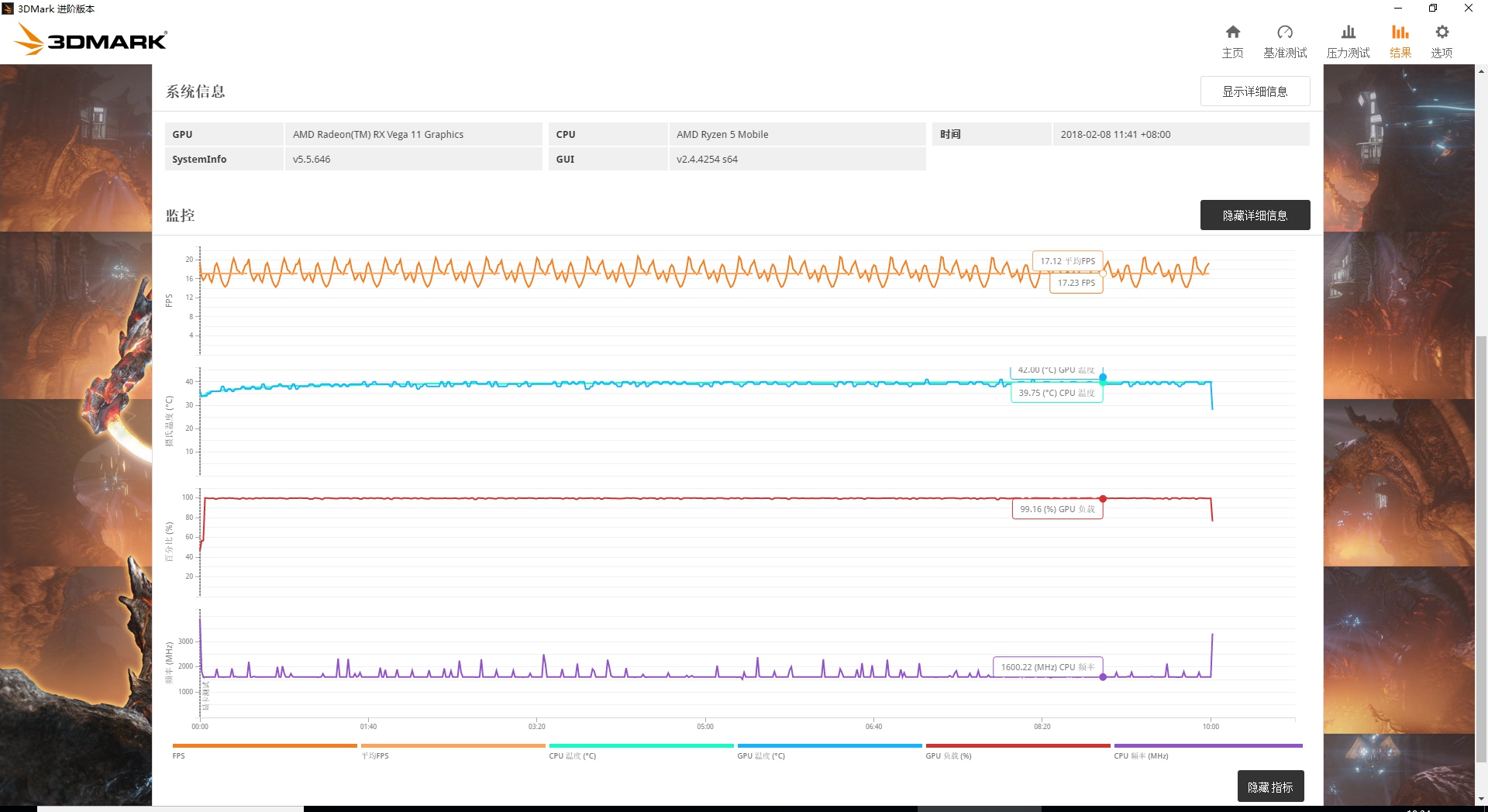Click the 3DMark logo
The height and width of the screenshot is (812, 1488).
(x=91, y=40)
